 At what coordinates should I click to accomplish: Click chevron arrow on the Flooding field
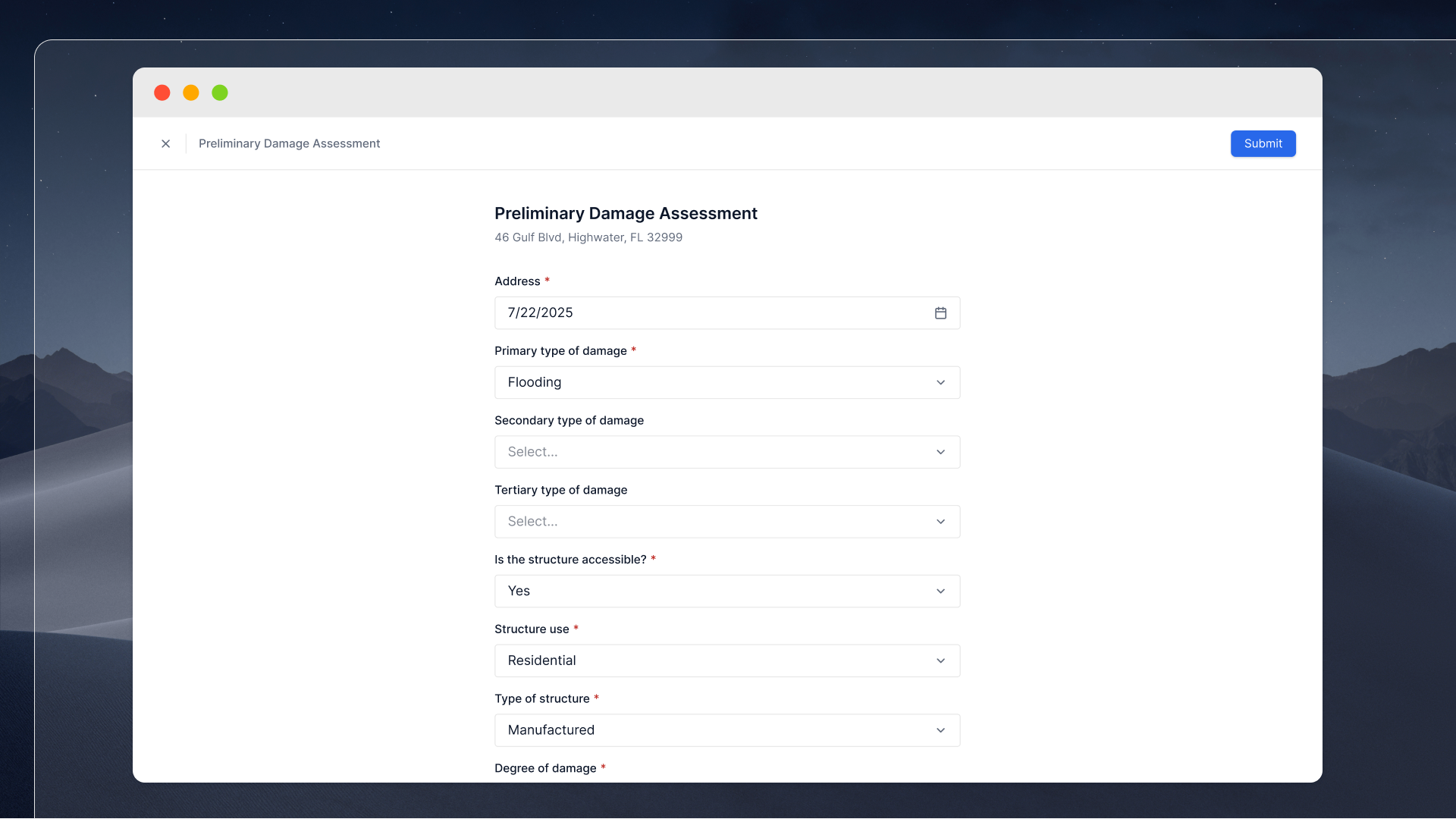pos(940,383)
